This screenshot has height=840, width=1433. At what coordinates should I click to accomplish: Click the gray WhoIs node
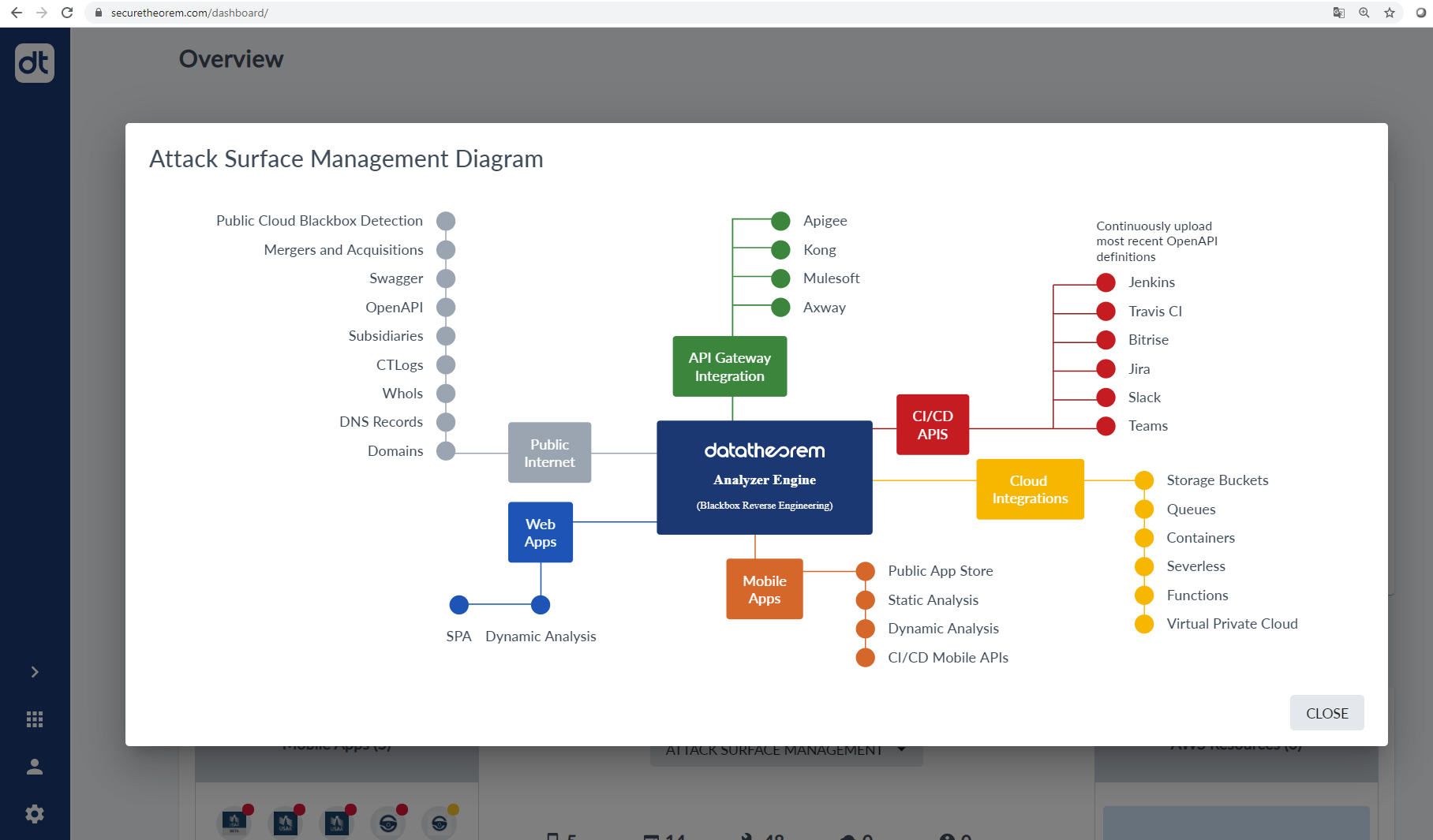446,394
